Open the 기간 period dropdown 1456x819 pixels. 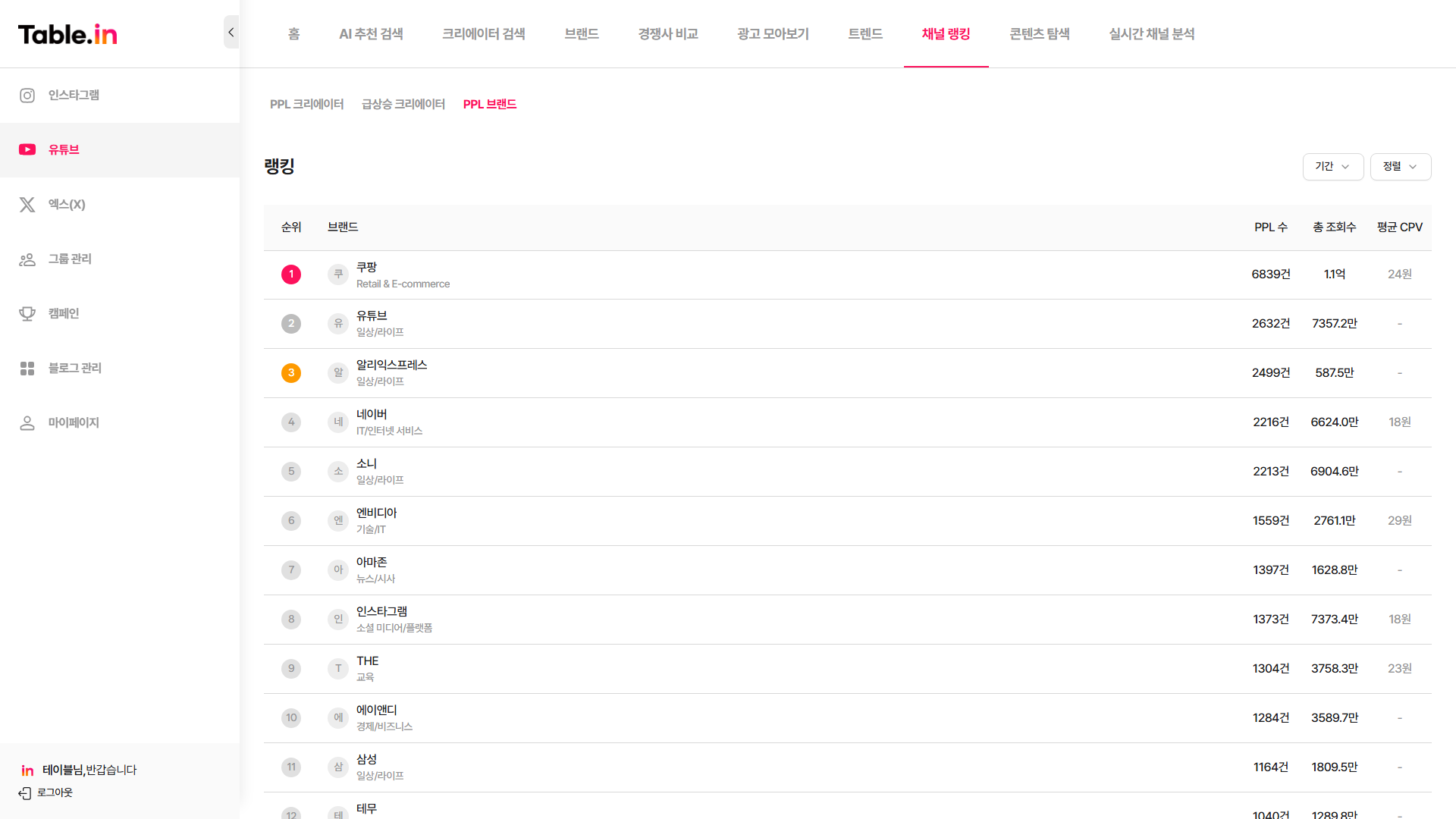click(1333, 167)
